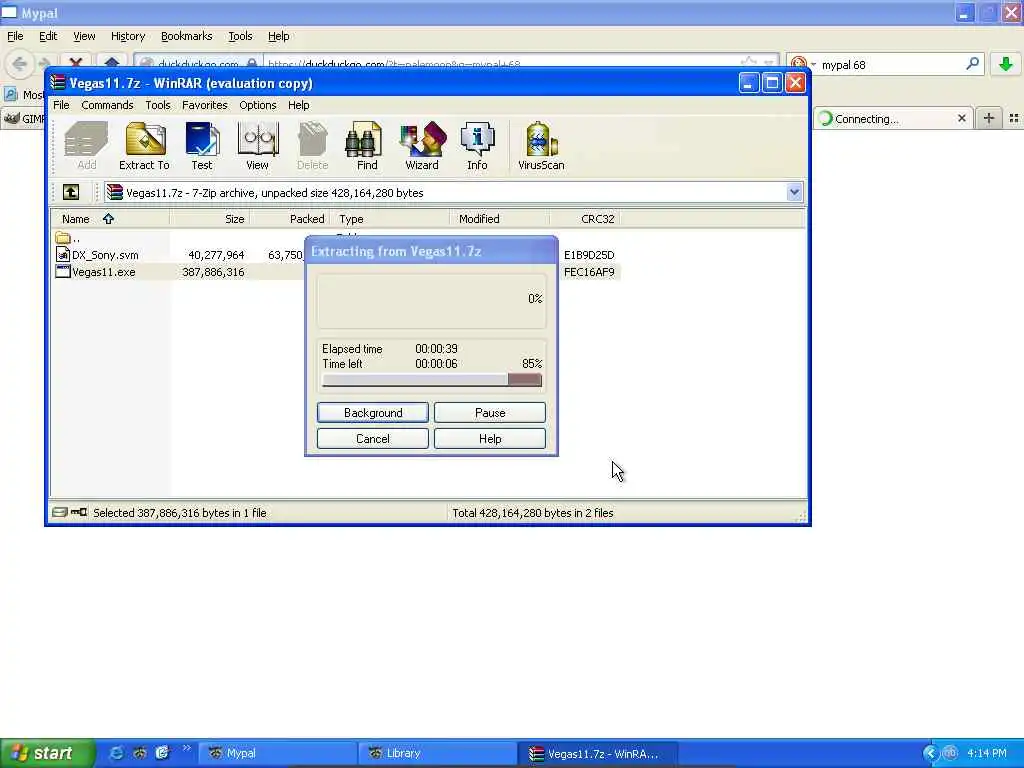Click the Add toolbar icon
The width and height of the screenshot is (1024, 768).
tap(86, 146)
